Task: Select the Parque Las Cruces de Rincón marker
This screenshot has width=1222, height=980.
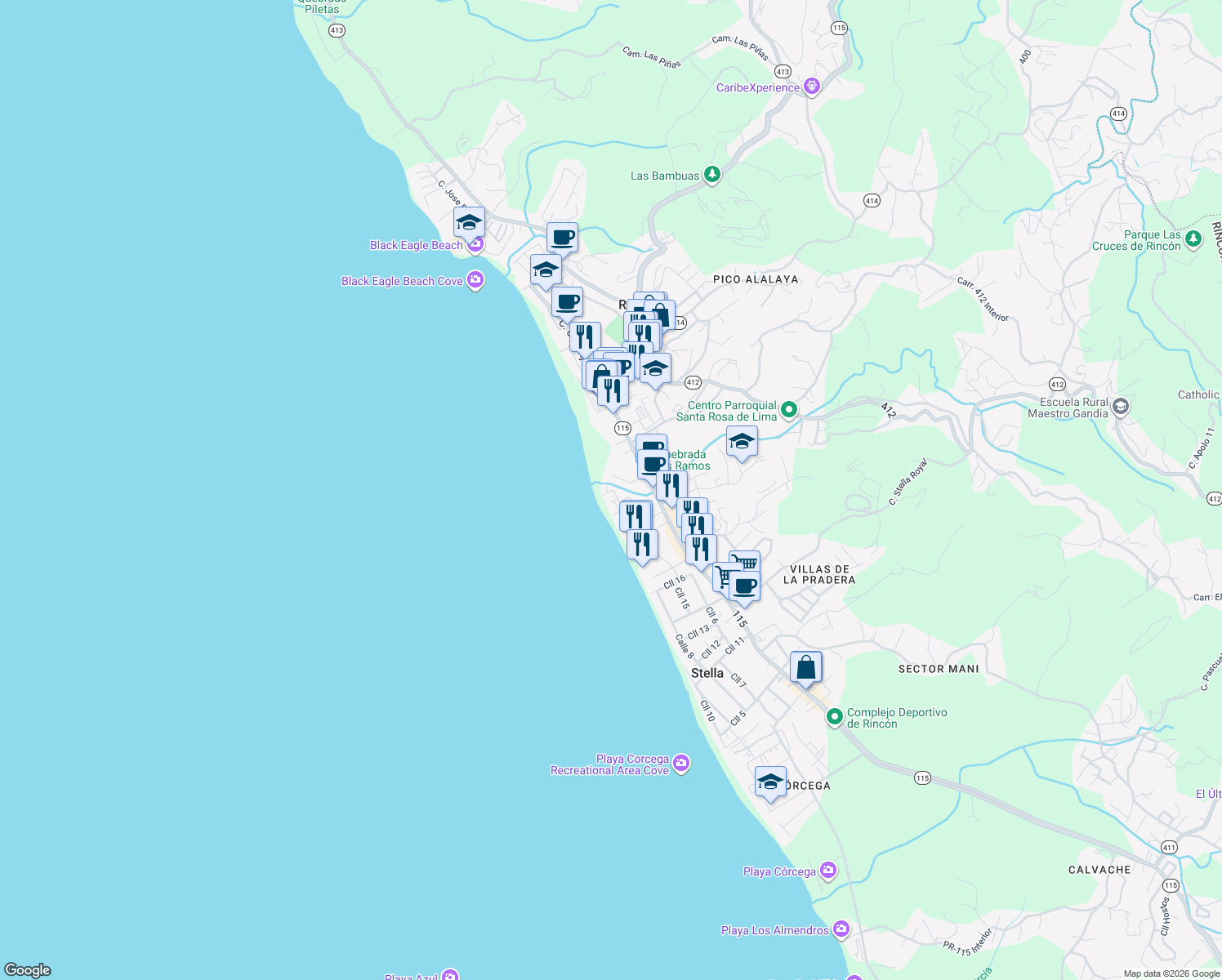Action: coord(1192,238)
